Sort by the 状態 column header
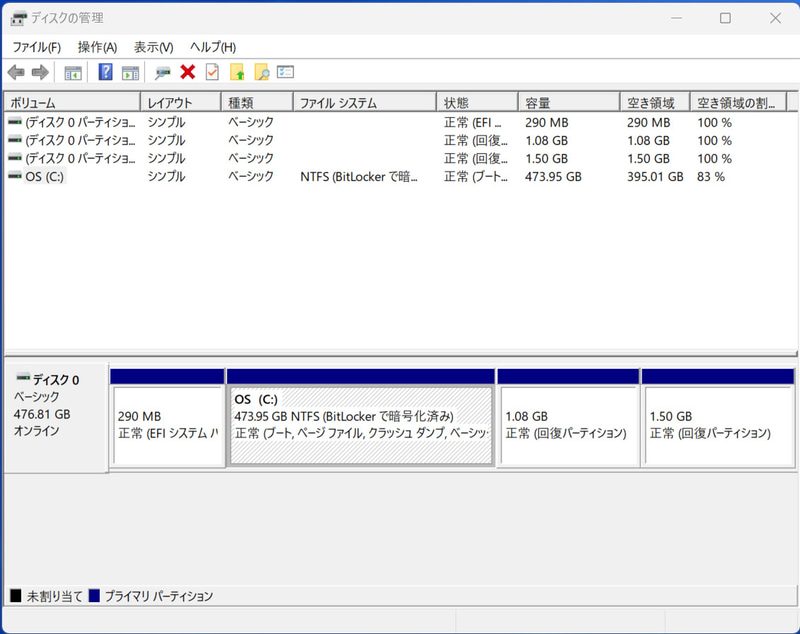 (x=477, y=103)
